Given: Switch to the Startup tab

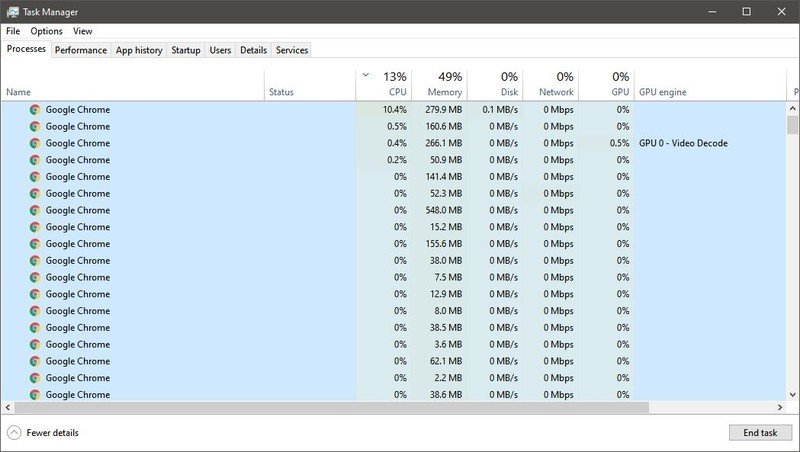Looking at the screenshot, I should point(186,50).
